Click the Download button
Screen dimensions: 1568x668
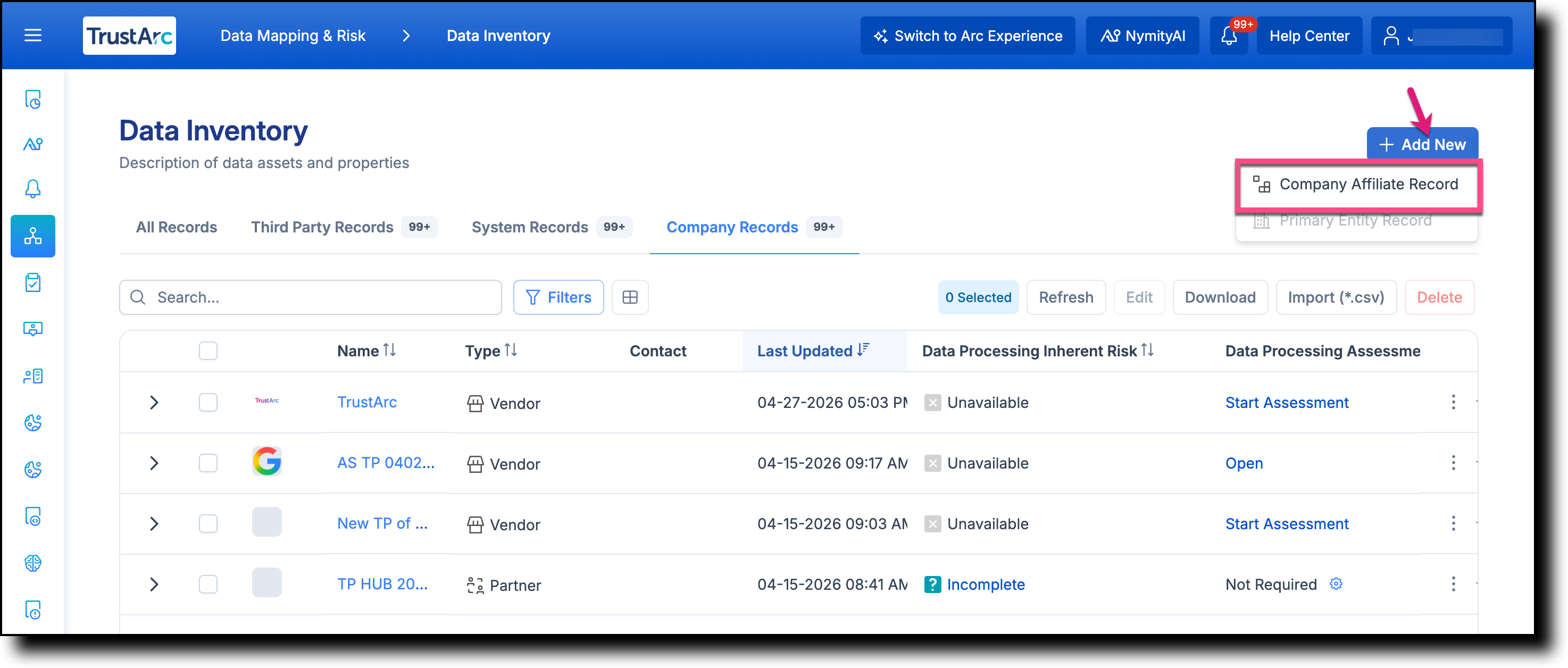click(1220, 297)
